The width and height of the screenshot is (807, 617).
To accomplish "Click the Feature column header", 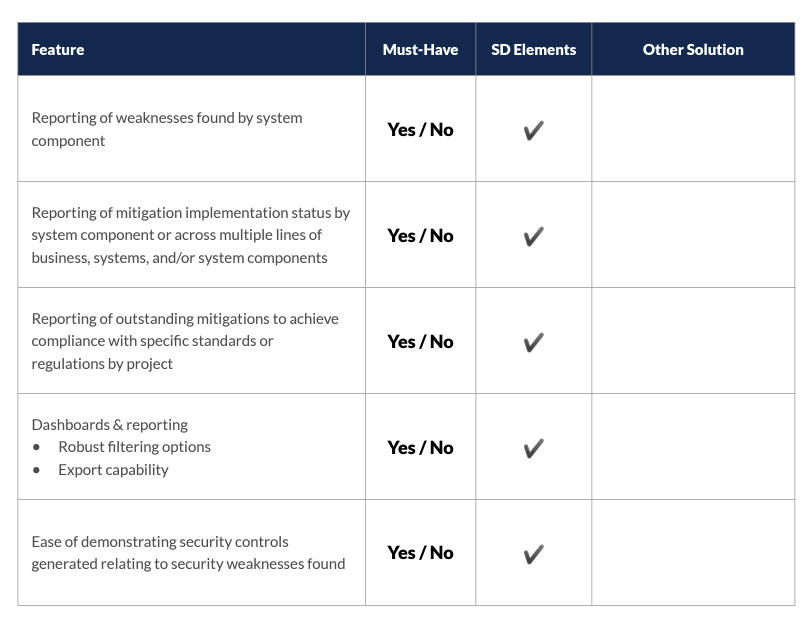I will pos(58,50).
